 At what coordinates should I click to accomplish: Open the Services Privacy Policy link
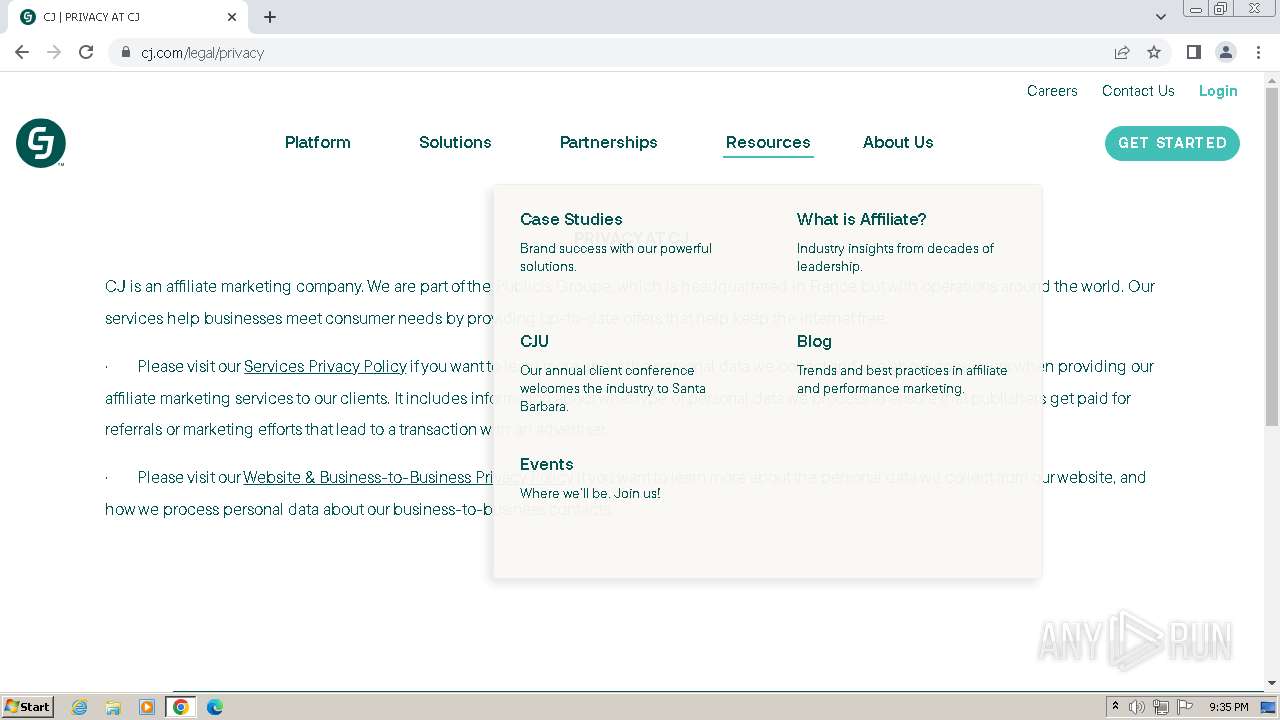(x=325, y=366)
